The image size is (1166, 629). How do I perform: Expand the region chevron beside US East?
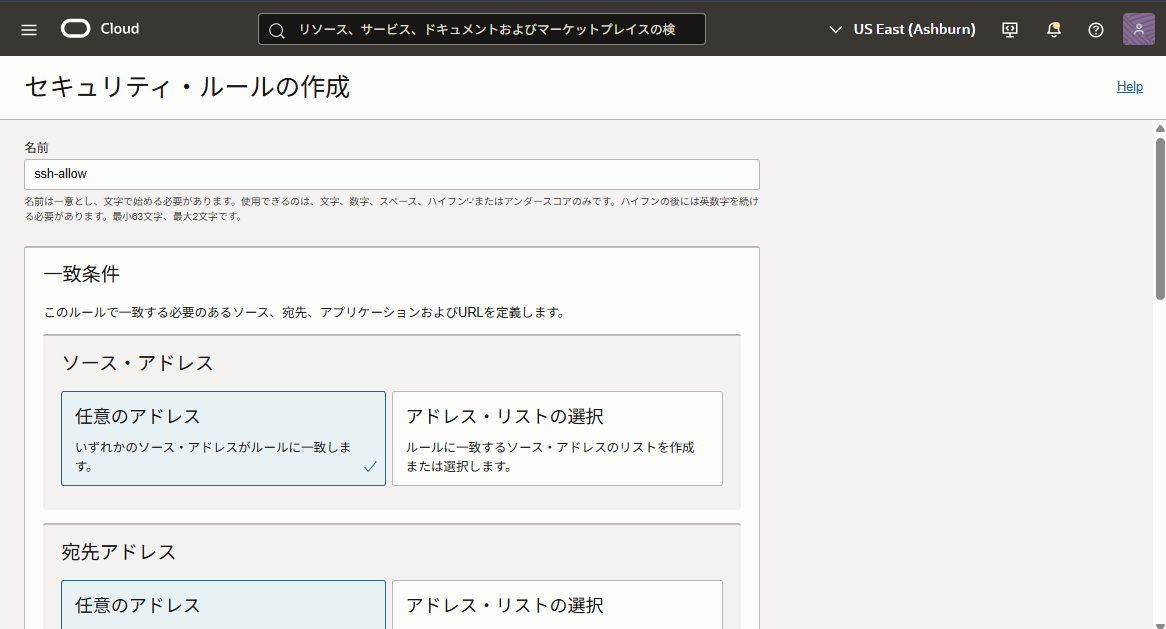click(x=836, y=30)
